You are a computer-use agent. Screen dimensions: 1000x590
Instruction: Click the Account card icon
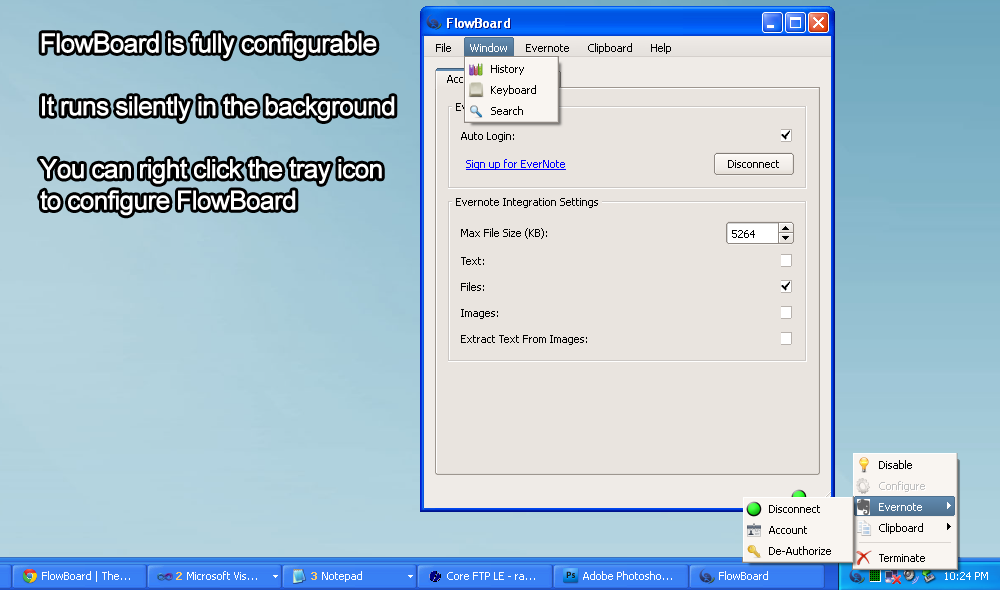[754, 530]
